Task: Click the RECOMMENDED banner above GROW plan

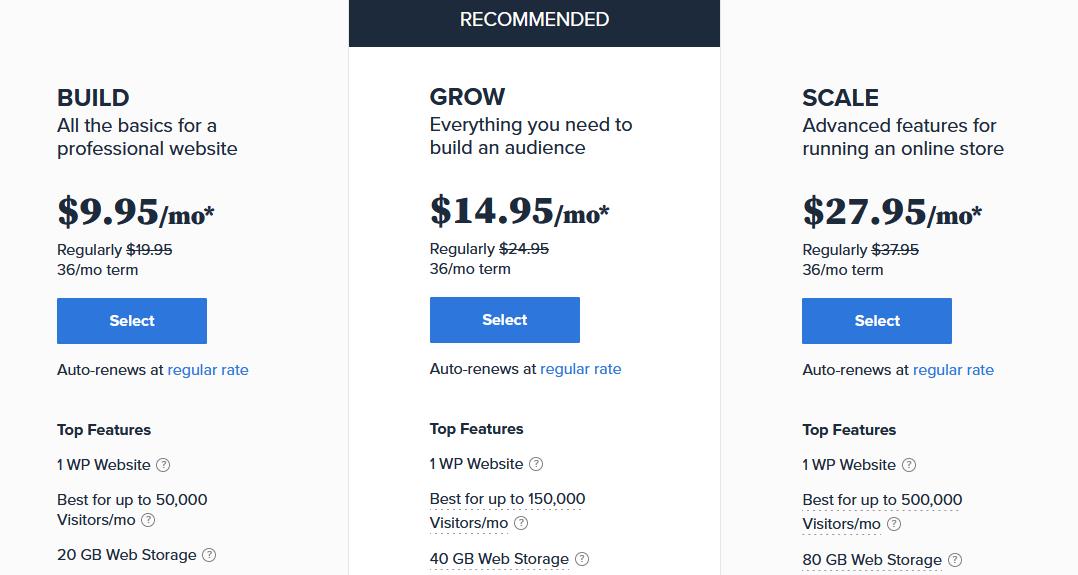Action: [534, 20]
